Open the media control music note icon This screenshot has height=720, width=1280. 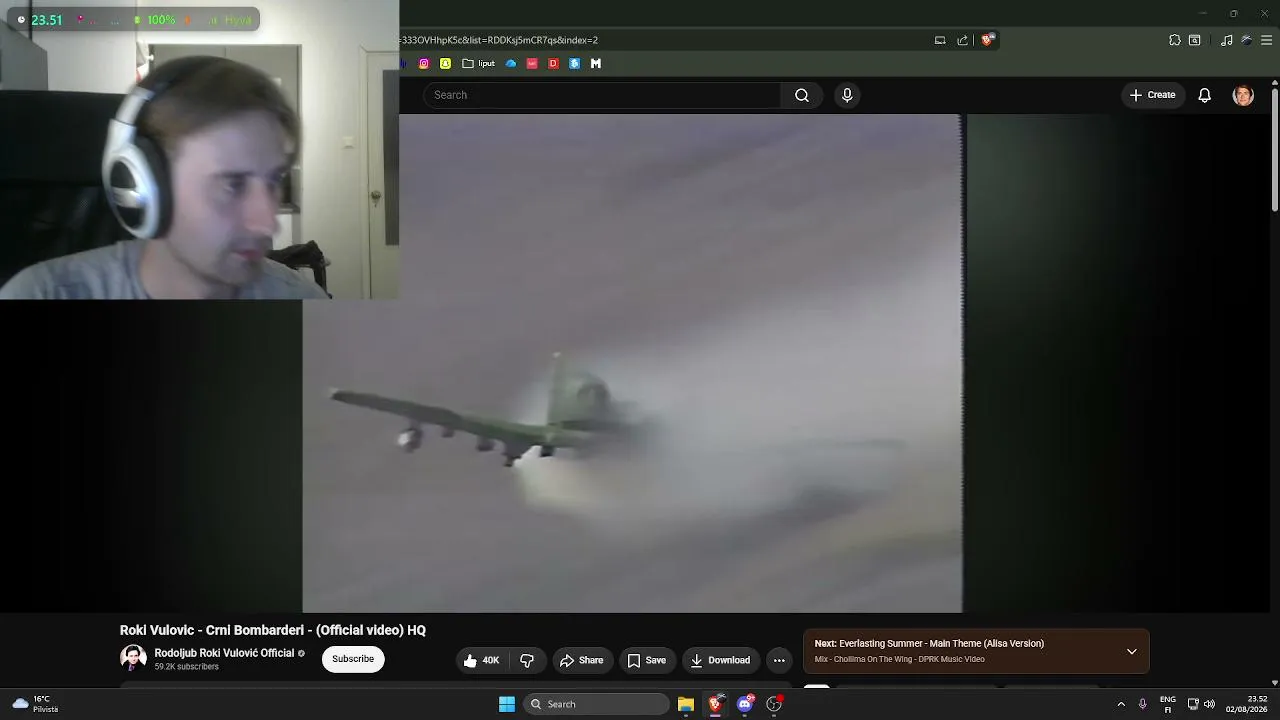pos(1227,40)
